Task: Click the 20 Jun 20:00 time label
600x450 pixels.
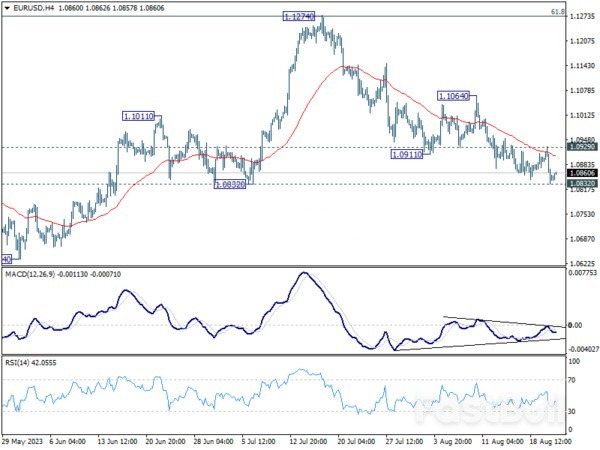Action: click(165, 442)
